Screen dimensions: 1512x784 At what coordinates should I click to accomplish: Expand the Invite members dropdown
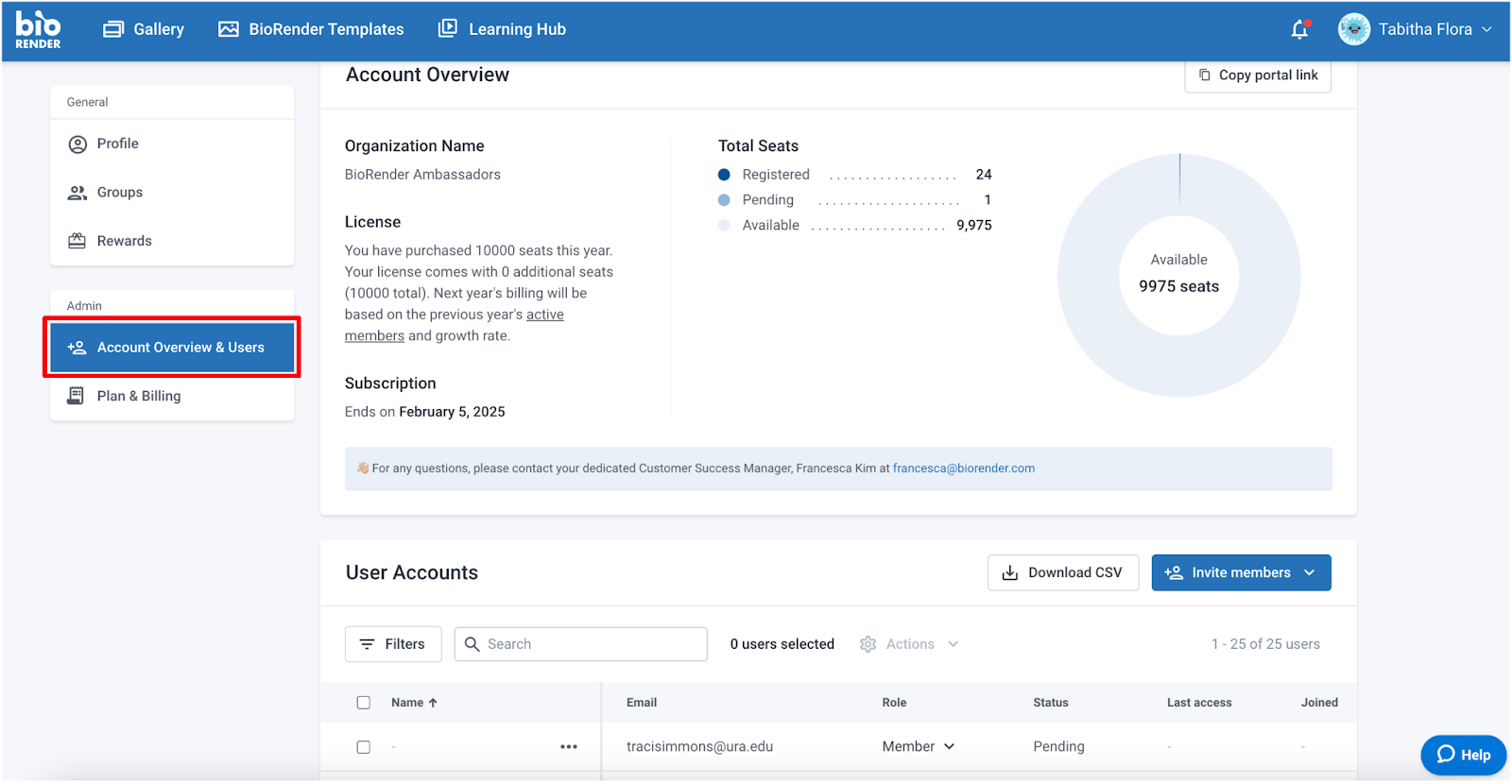[x=1310, y=572]
